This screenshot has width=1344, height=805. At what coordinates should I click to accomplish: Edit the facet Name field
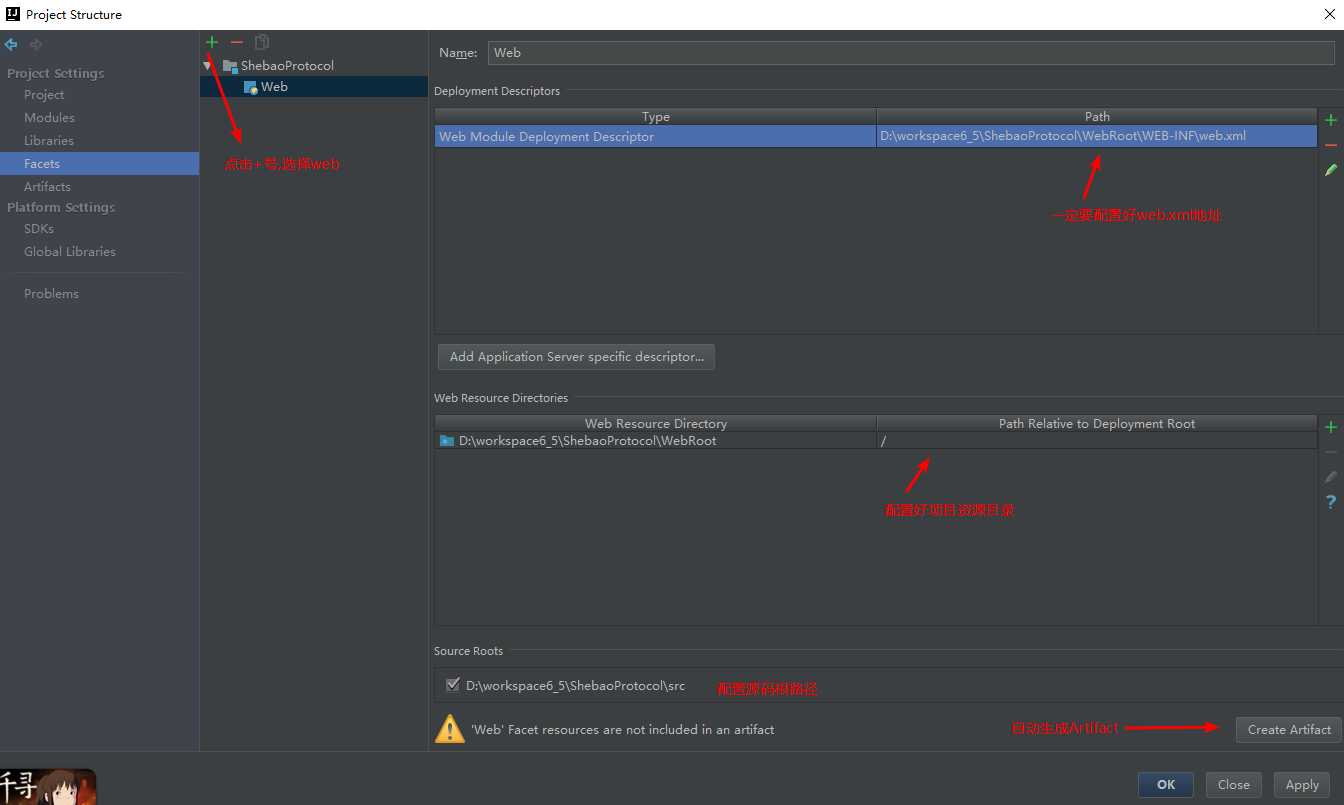tap(910, 53)
